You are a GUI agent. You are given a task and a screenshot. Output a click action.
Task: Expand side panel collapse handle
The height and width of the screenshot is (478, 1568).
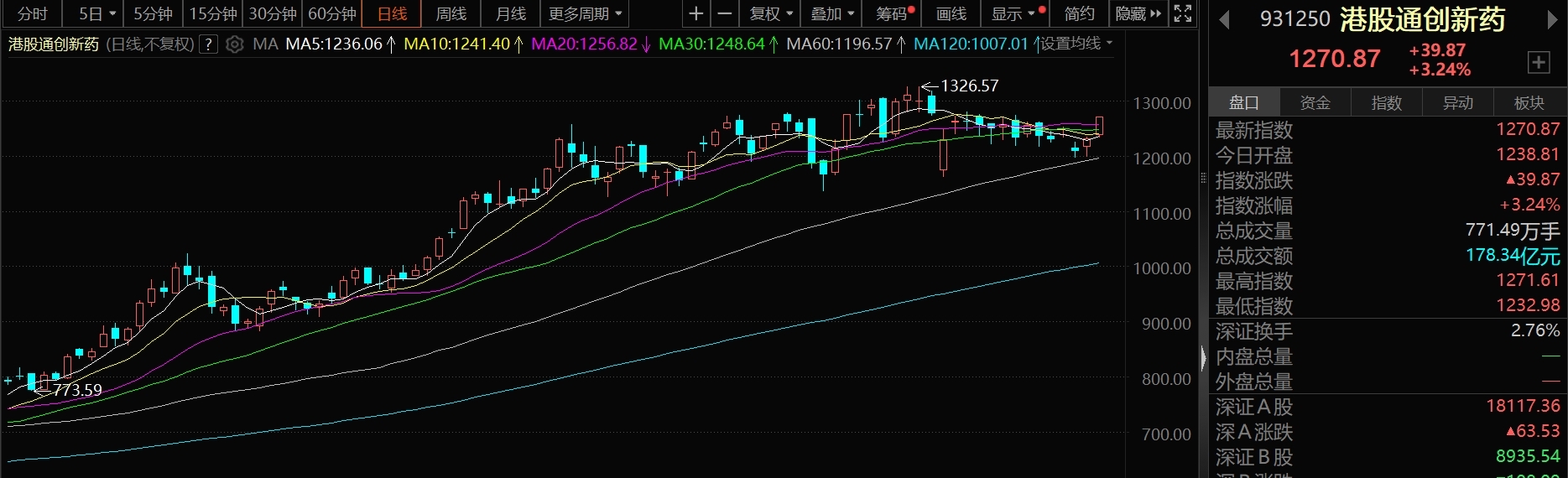1203,359
